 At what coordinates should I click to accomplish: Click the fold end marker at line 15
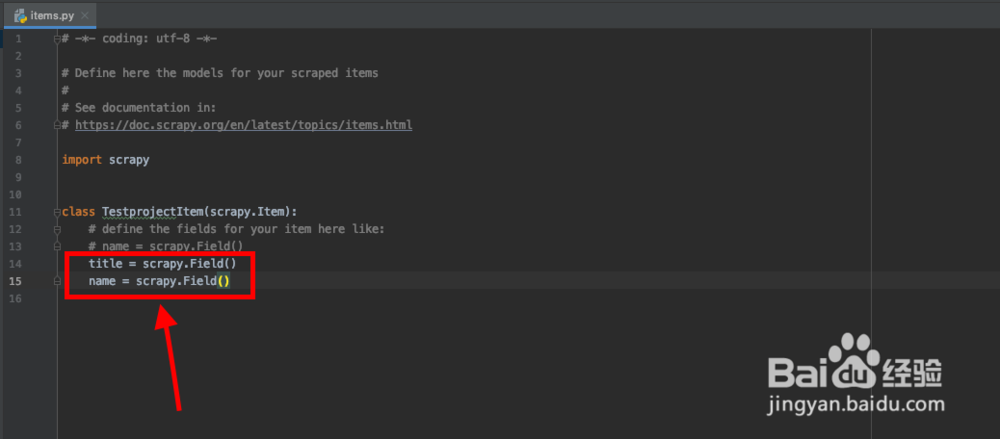click(x=57, y=281)
